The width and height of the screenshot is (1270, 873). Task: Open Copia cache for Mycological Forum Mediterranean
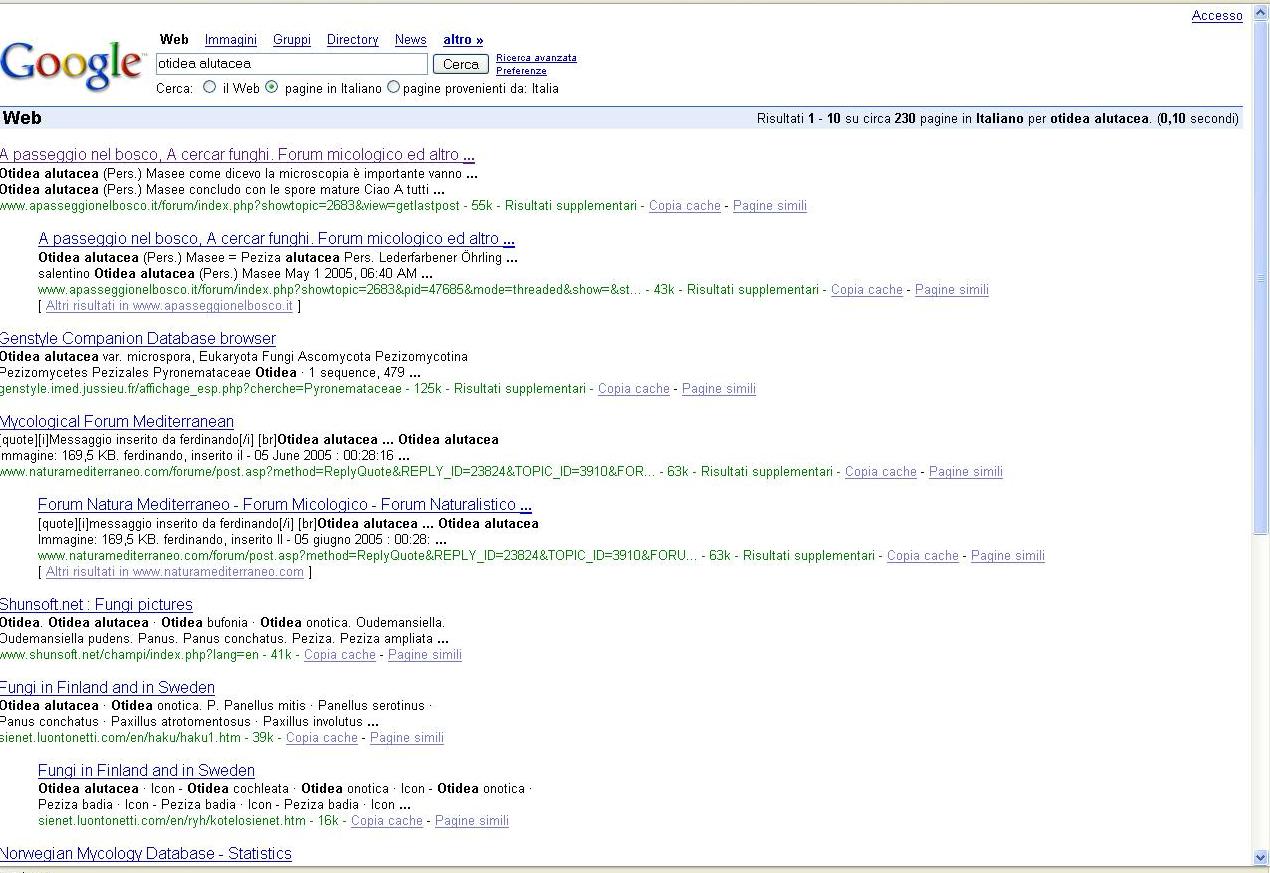tap(881, 472)
